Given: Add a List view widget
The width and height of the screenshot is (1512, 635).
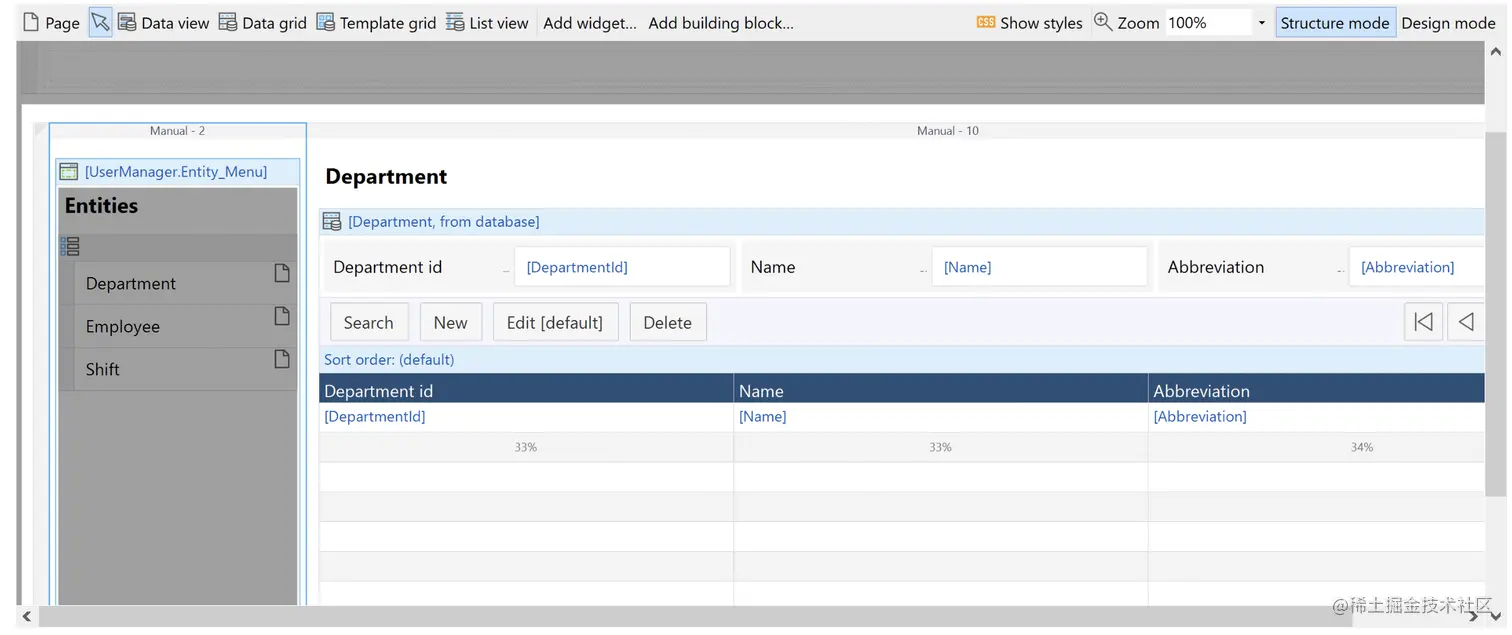Looking at the screenshot, I should [x=487, y=22].
